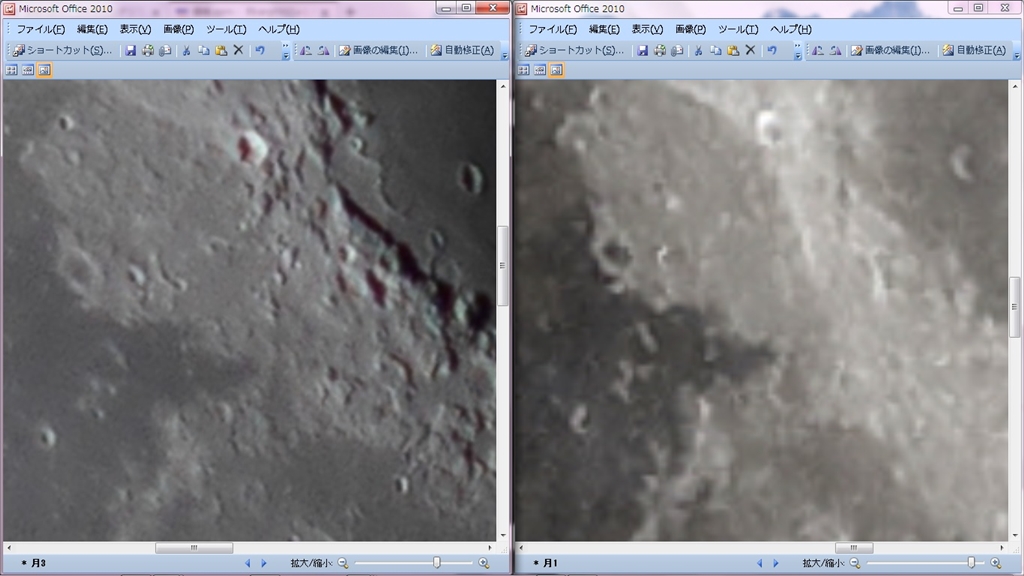Viewport: 1024px width, 576px height.
Task: Click zoom slider handle in right window
Action: point(971,563)
